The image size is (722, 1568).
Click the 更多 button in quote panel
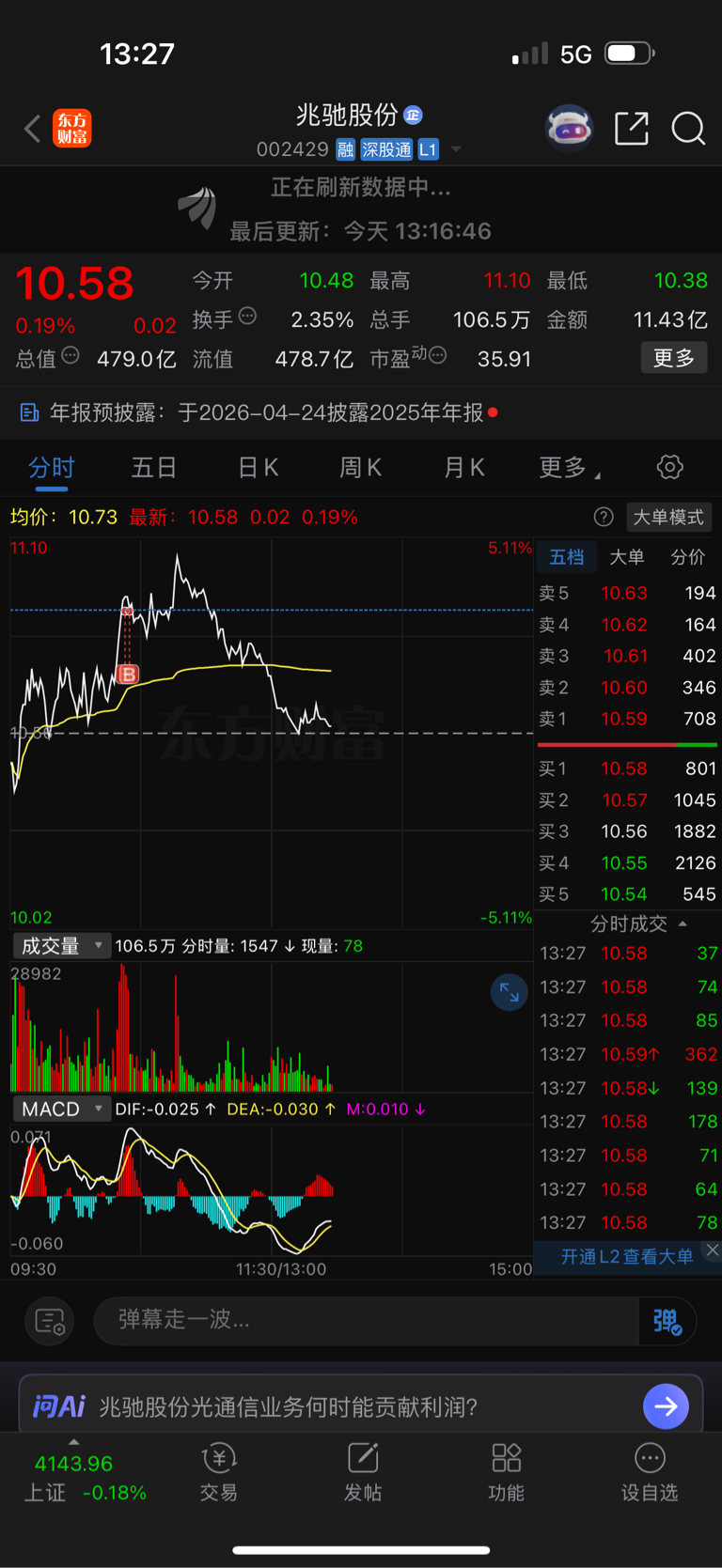[674, 358]
